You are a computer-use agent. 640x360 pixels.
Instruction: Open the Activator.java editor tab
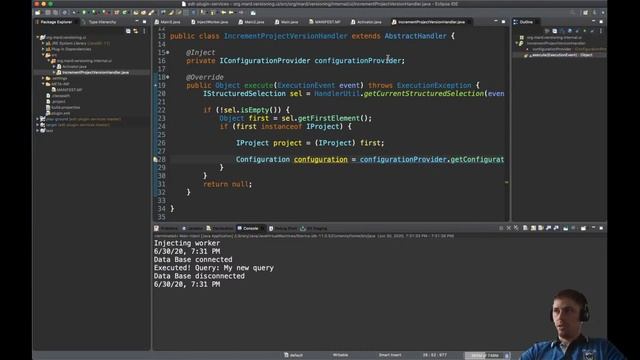click(366, 22)
